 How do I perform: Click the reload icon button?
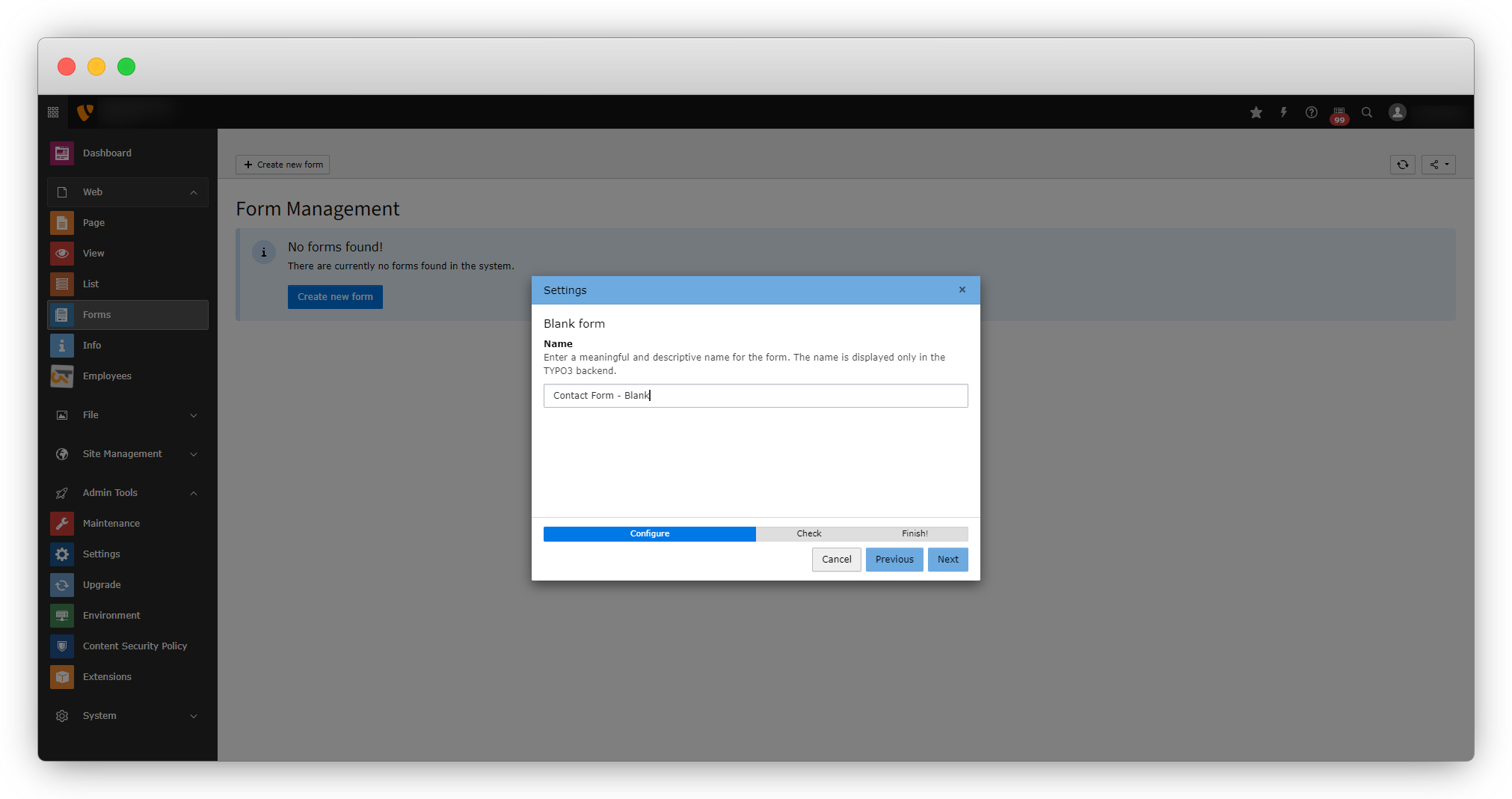(x=1403, y=165)
